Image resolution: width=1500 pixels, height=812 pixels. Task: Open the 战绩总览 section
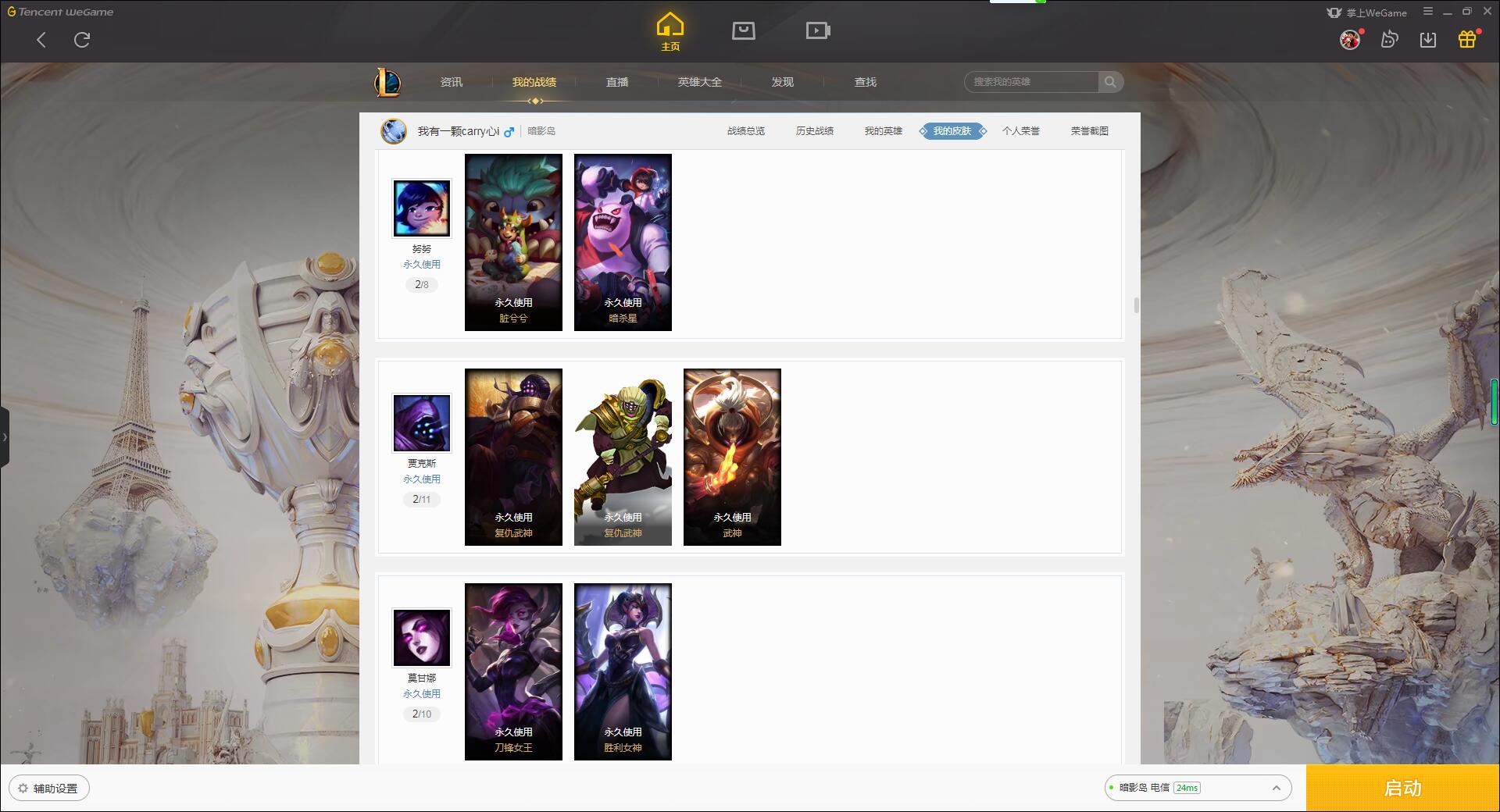tap(746, 131)
